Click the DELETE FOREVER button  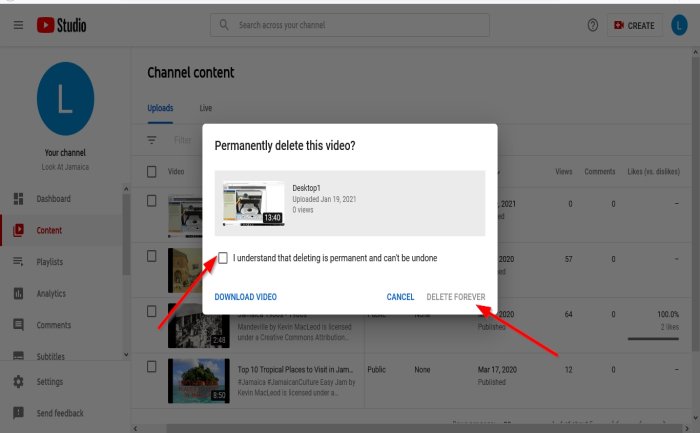coord(456,297)
